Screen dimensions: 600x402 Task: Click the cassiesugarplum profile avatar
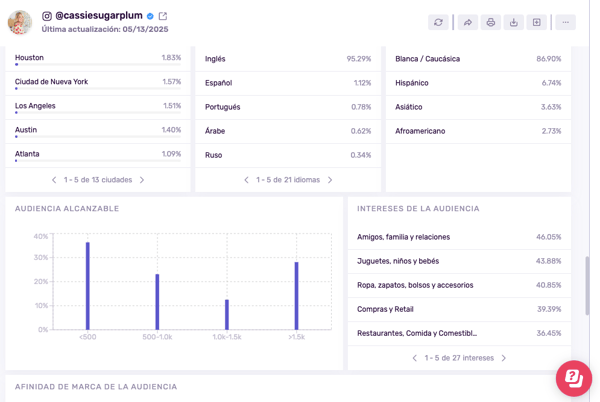tap(20, 22)
